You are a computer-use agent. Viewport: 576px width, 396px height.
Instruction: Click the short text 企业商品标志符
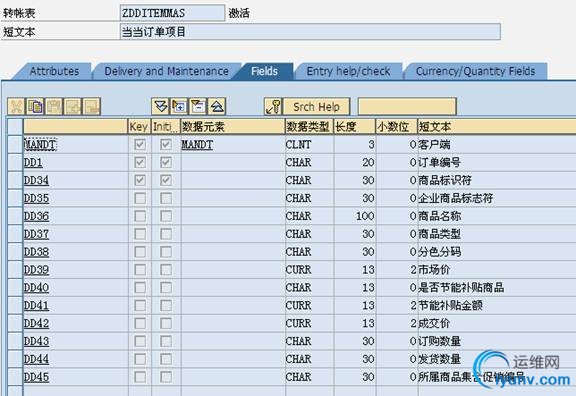point(456,198)
